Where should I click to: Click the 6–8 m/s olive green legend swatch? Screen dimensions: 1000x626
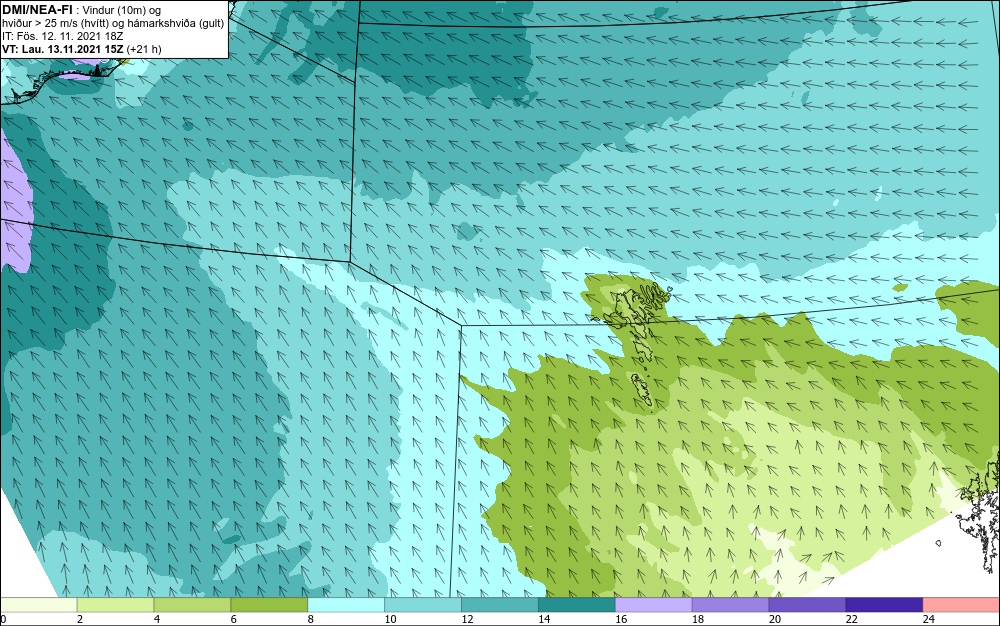click(269, 605)
